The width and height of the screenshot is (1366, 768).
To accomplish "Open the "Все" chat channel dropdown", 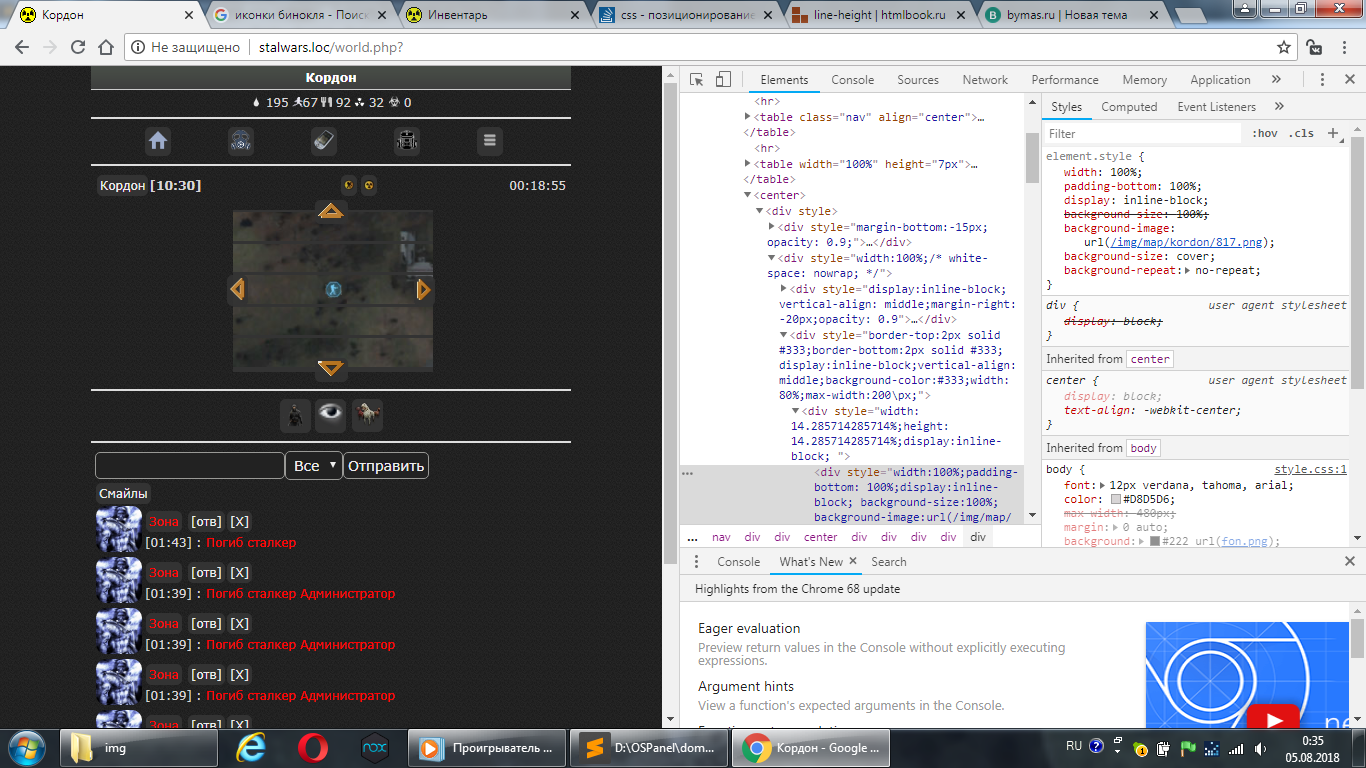I will point(313,466).
